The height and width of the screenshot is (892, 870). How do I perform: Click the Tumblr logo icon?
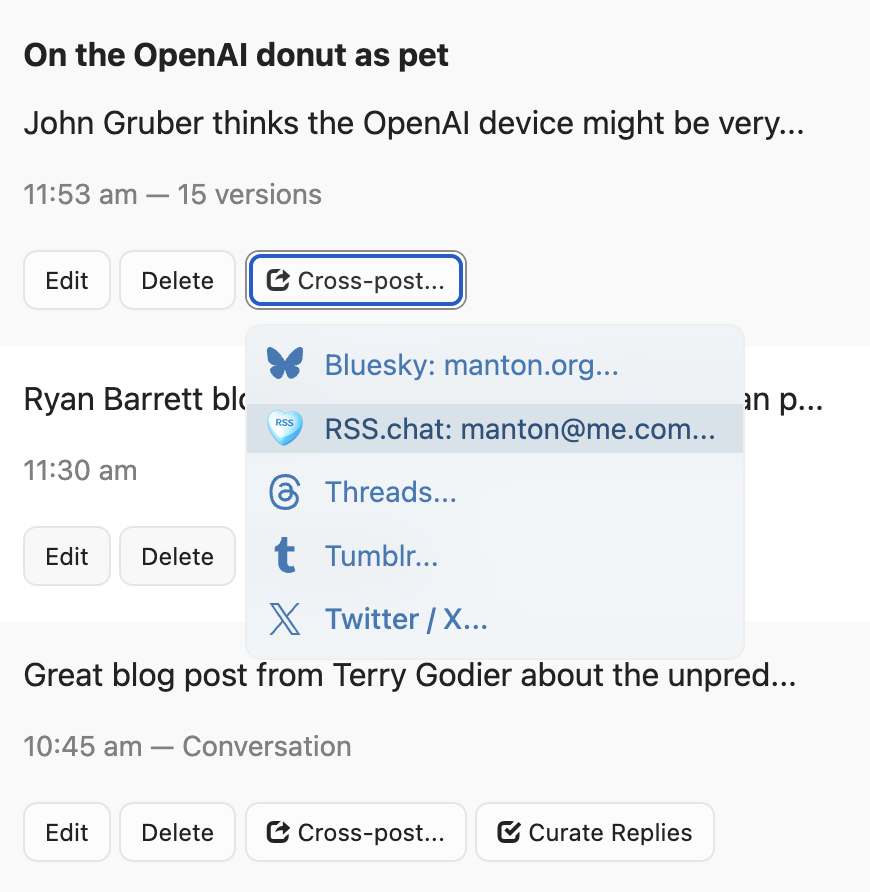coord(284,556)
